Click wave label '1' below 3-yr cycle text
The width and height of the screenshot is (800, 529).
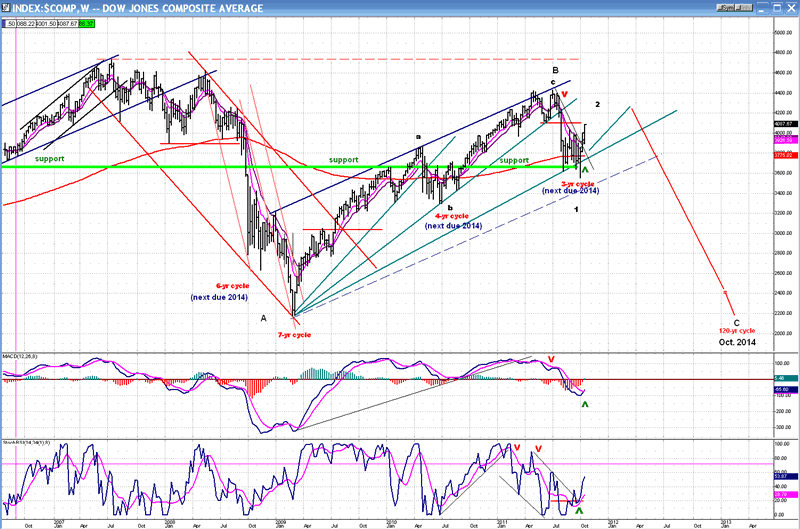pos(577,209)
